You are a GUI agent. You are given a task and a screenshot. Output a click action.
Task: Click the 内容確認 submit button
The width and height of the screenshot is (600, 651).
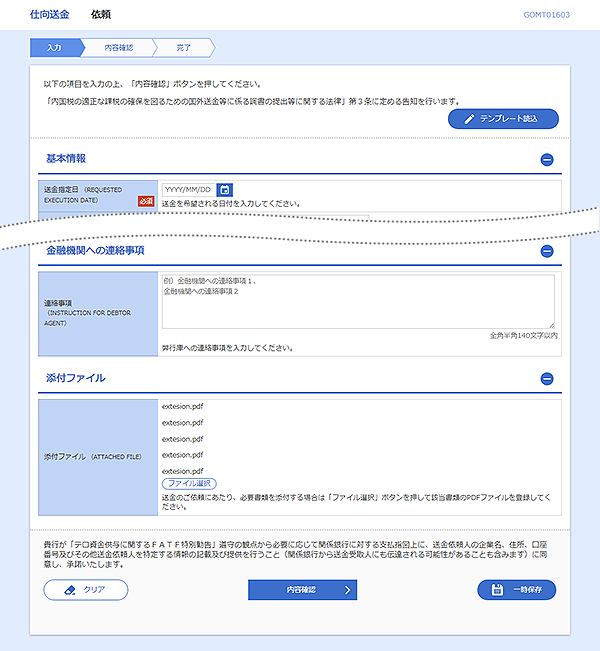(302, 590)
